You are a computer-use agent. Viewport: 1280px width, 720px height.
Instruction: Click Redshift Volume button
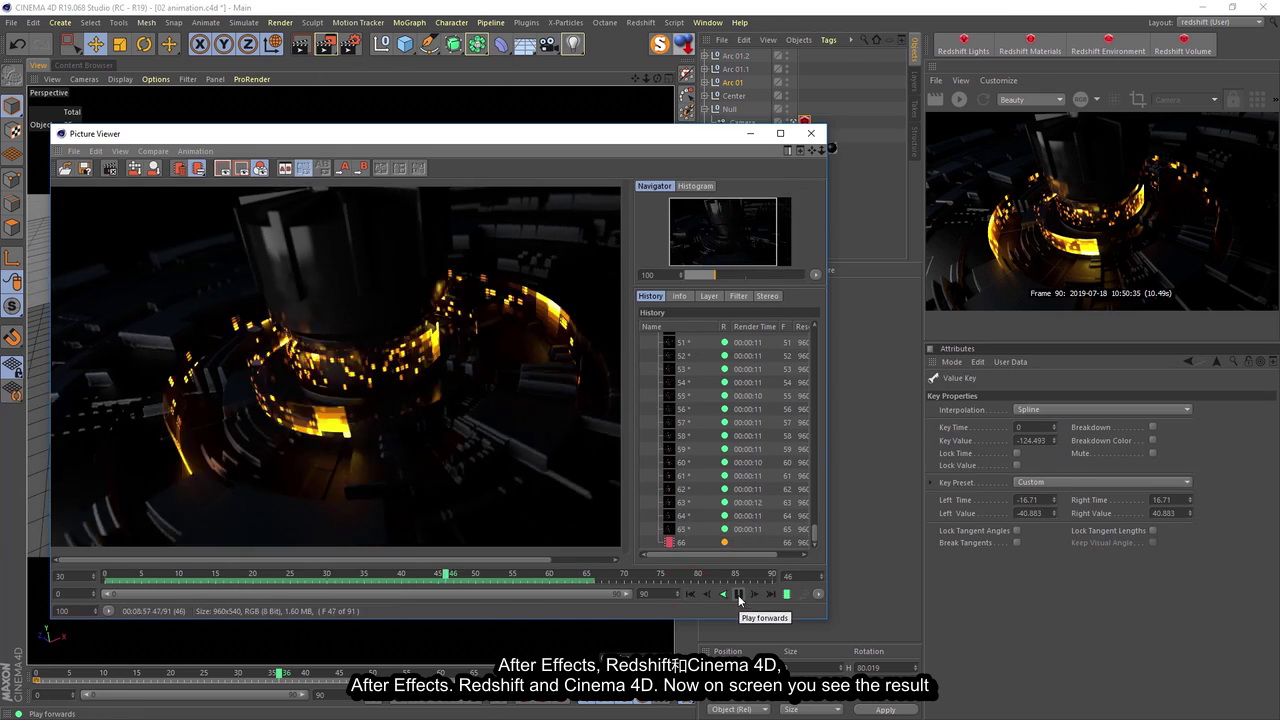tap(1183, 45)
